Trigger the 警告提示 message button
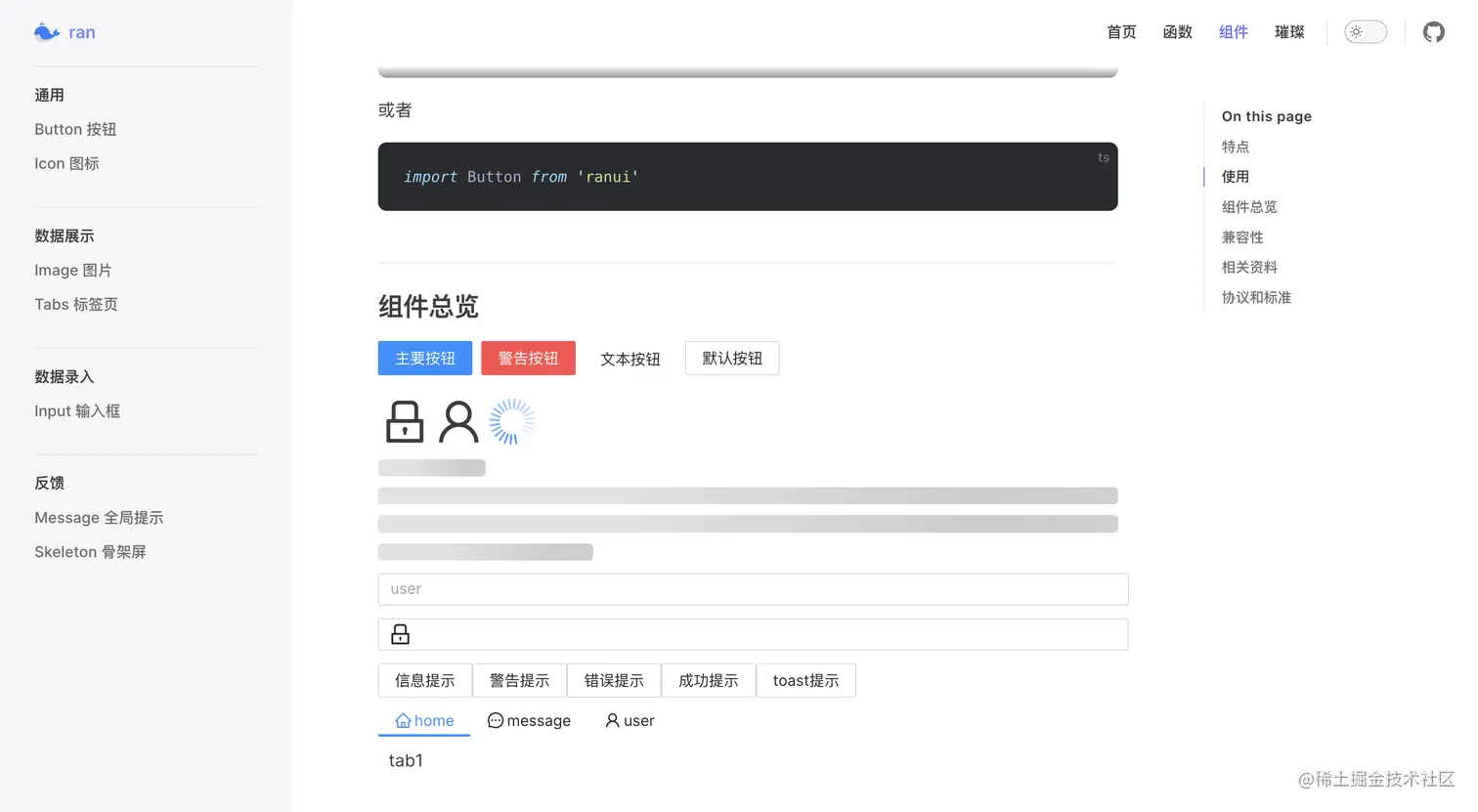This screenshot has height=812, width=1478. [519, 680]
